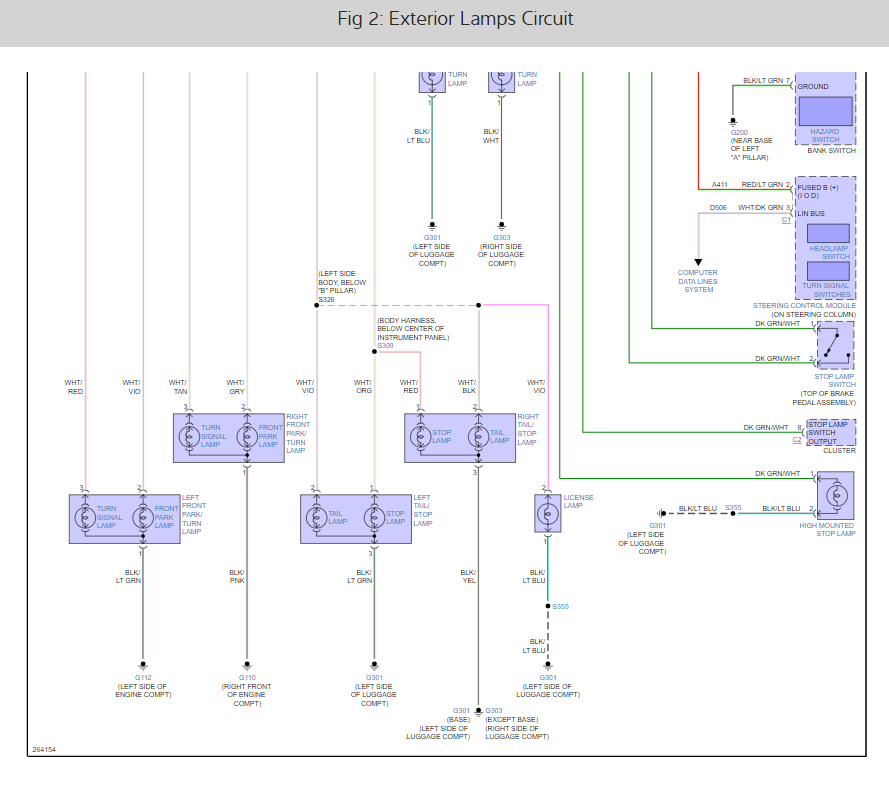This screenshot has width=889, height=785.
Task: Click the Front Park Lamp symbol in Right Front lamp
Action: tap(247, 436)
